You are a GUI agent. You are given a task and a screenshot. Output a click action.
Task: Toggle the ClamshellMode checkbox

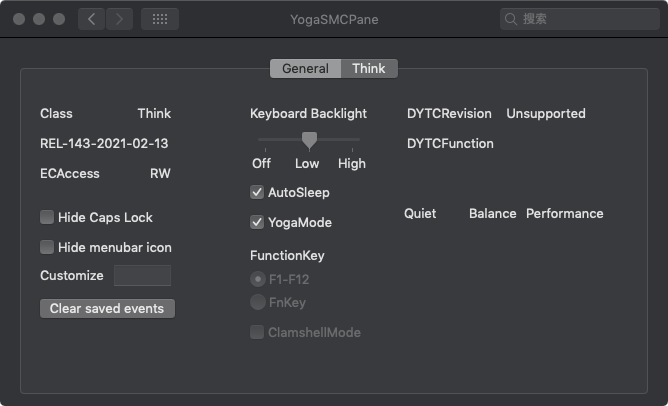point(257,332)
